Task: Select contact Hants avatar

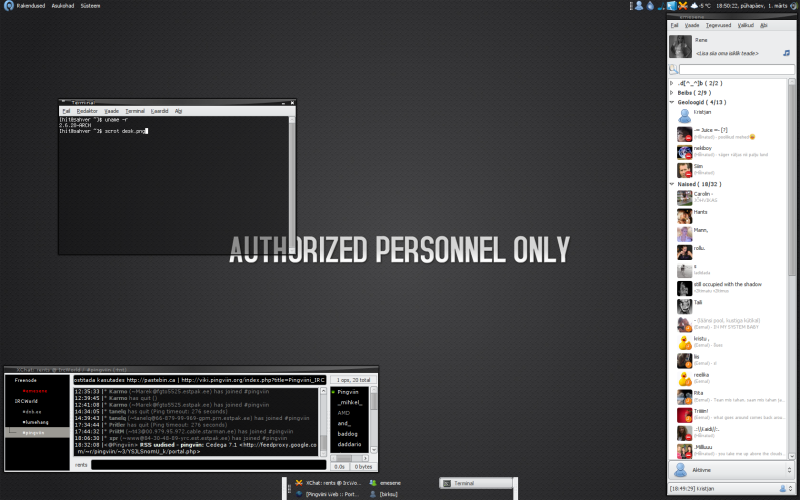Action: pos(684,216)
